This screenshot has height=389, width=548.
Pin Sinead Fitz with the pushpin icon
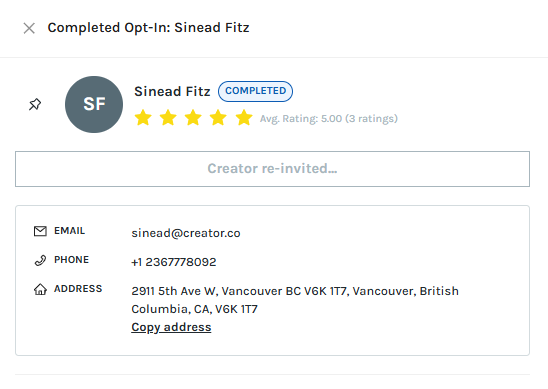tap(35, 104)
